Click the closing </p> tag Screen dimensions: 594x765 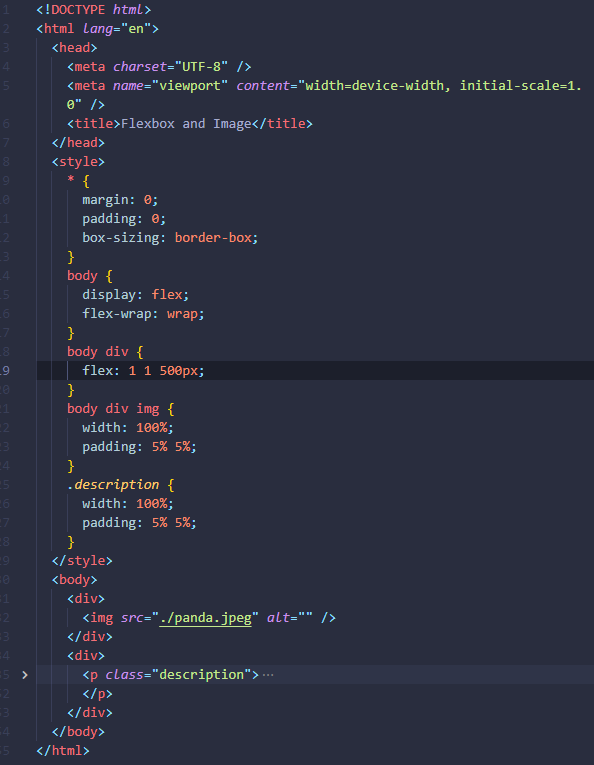(98, 694)
